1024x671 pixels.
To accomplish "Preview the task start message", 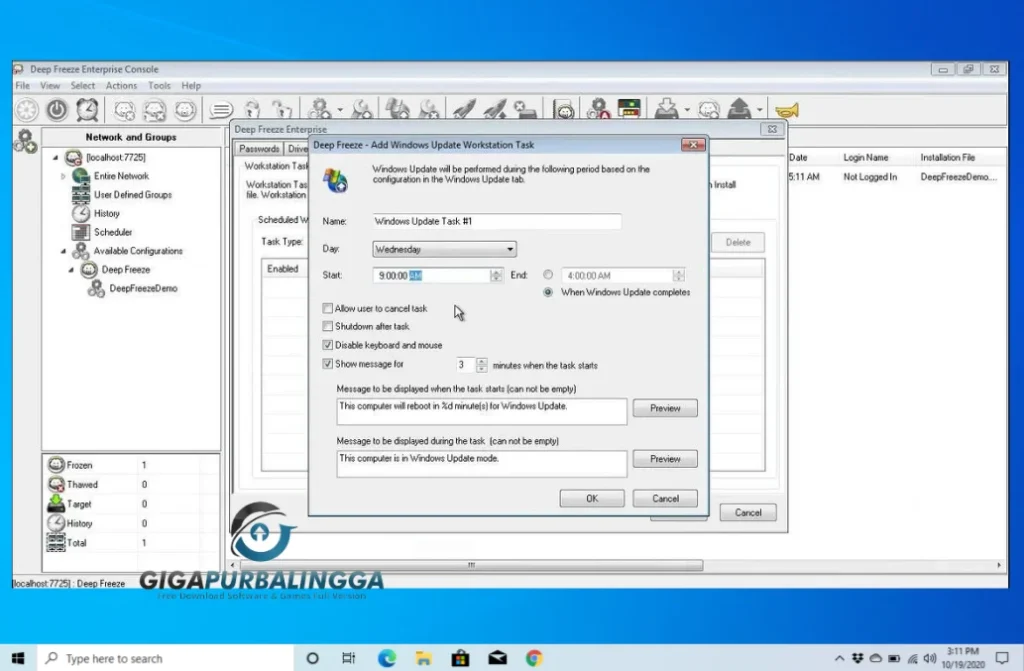I will click(x=665, y=409).
